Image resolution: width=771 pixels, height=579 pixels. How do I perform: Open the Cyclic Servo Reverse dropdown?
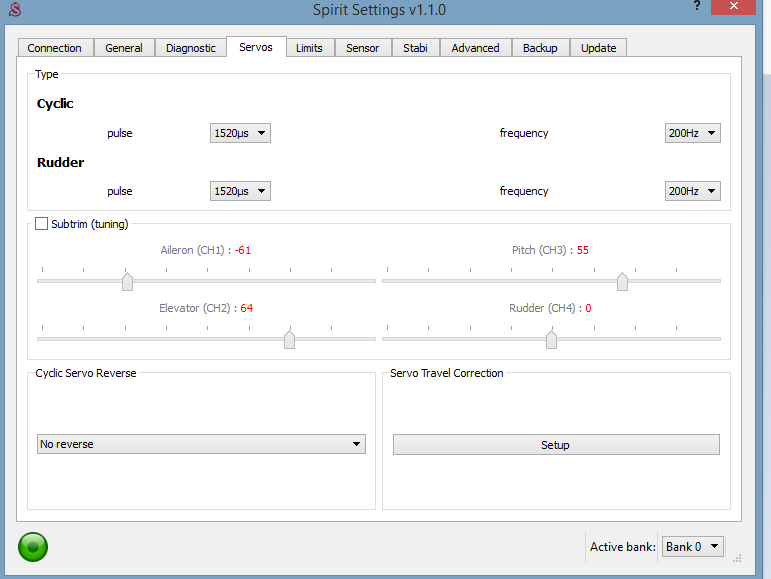pyautogui.click(x=201, y=444)
